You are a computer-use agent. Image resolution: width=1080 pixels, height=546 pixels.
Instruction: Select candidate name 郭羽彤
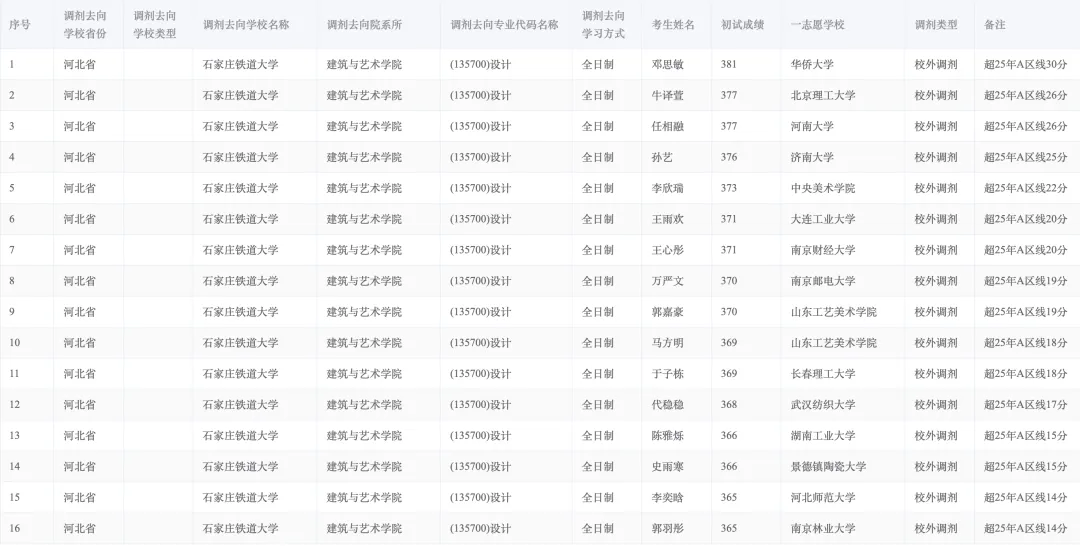click(667, 529)
